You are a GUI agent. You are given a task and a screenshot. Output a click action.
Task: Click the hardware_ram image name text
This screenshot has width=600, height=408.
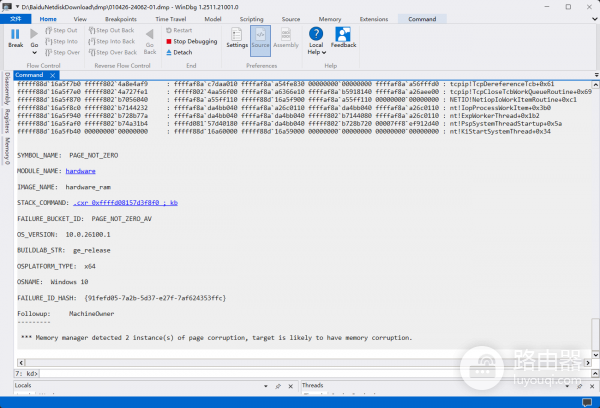click(x=88, y=187)
